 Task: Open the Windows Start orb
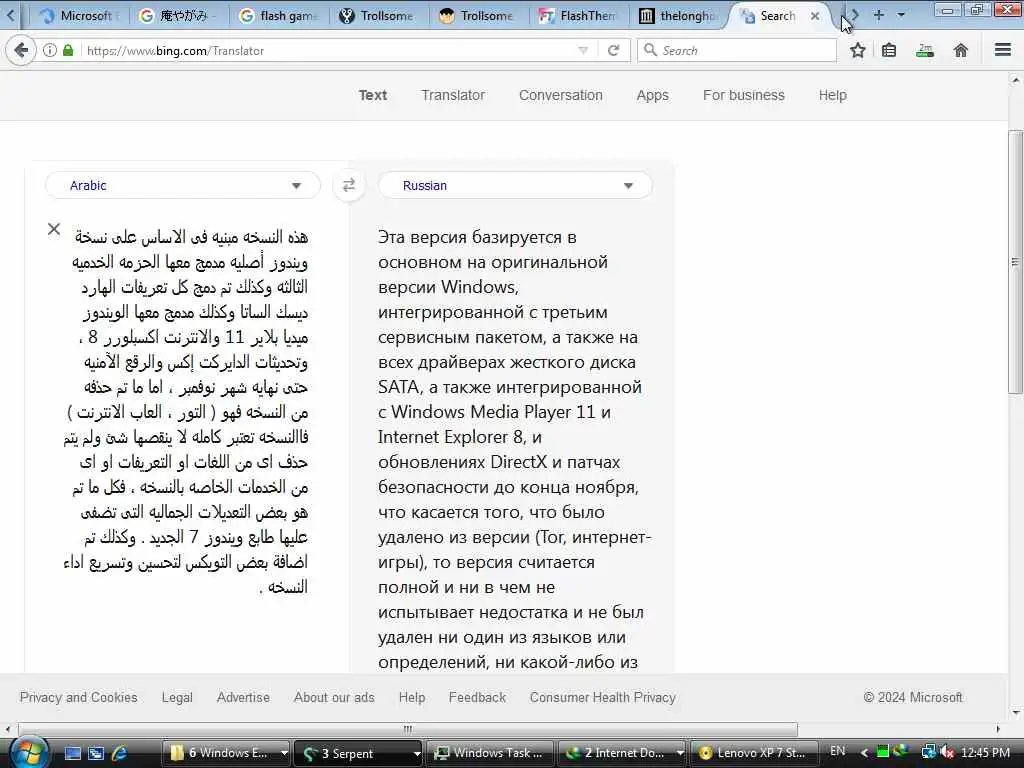pyautogui.click(x=27, y=753)
